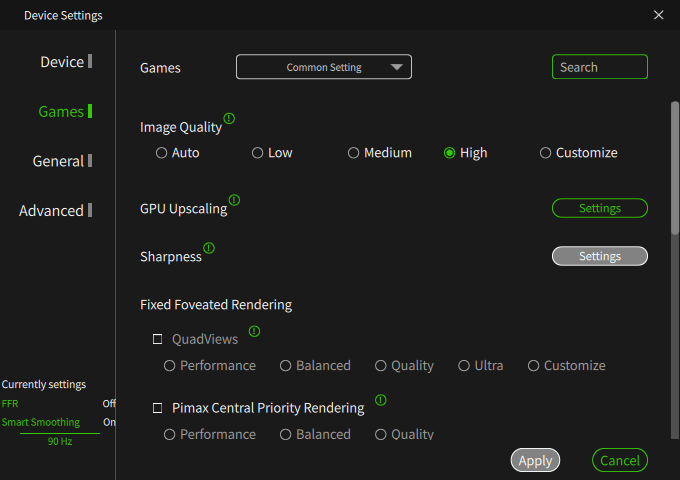The width and height of the screenshot is (680, 480).
Task: Enable Pimax Central Priority Rendering checkbox
Action: point(157,408)
